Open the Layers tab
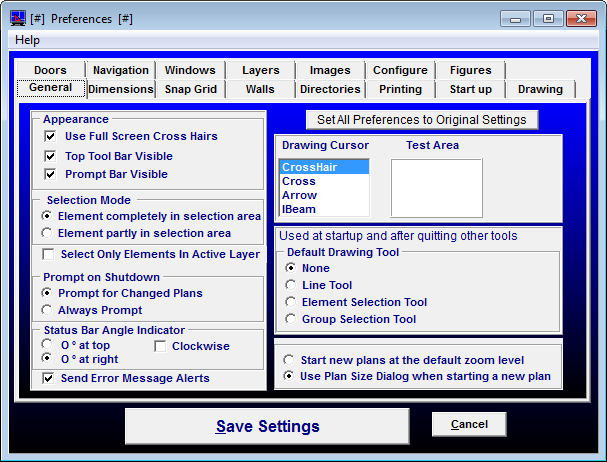The image size is (607, 462). (x=261, y=70)
